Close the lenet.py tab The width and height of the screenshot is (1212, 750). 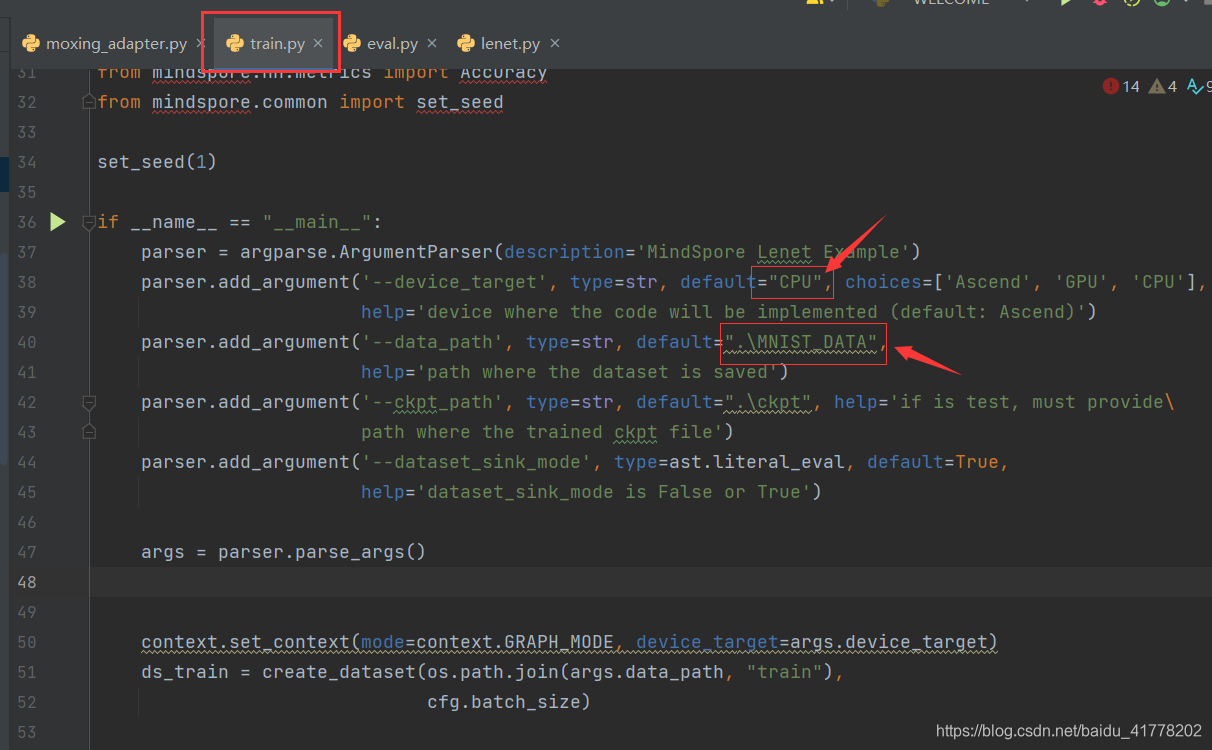pyautogui.click(x=555, y=43)
